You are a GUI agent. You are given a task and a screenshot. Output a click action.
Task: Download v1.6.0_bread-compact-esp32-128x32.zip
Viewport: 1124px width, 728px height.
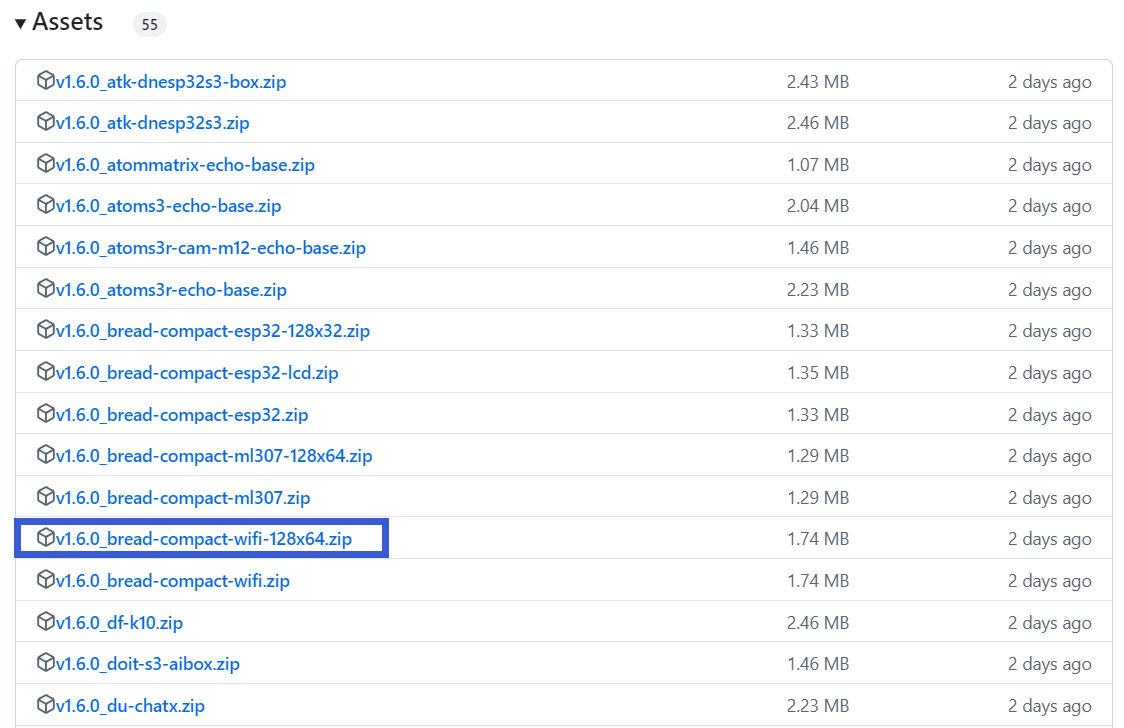point(213,331)
